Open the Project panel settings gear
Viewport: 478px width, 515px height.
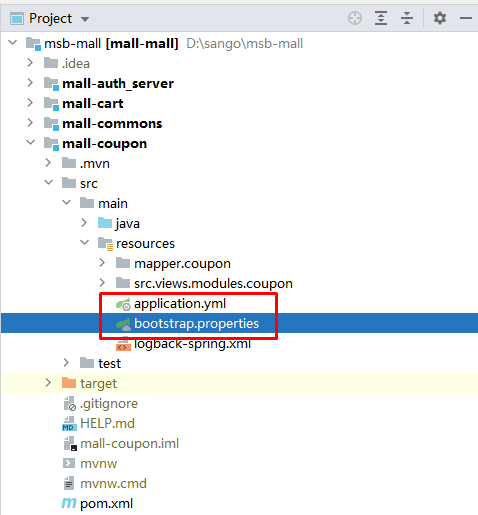click(440, 18)
